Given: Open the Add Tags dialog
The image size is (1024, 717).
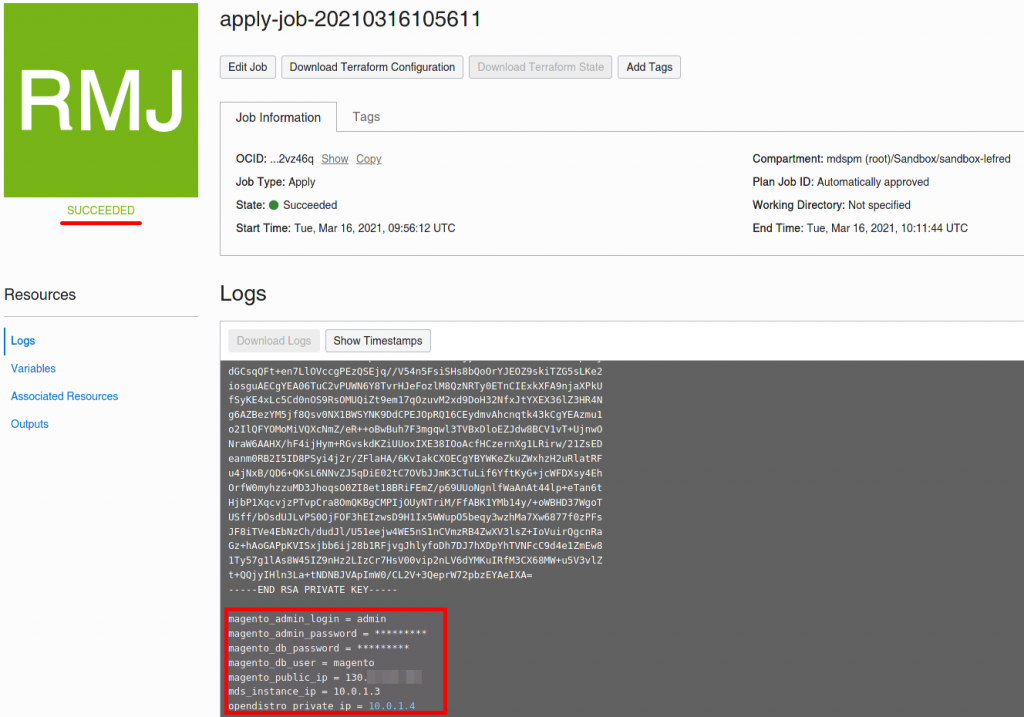Looking at the screenshot, I should (x=649, y=67).
